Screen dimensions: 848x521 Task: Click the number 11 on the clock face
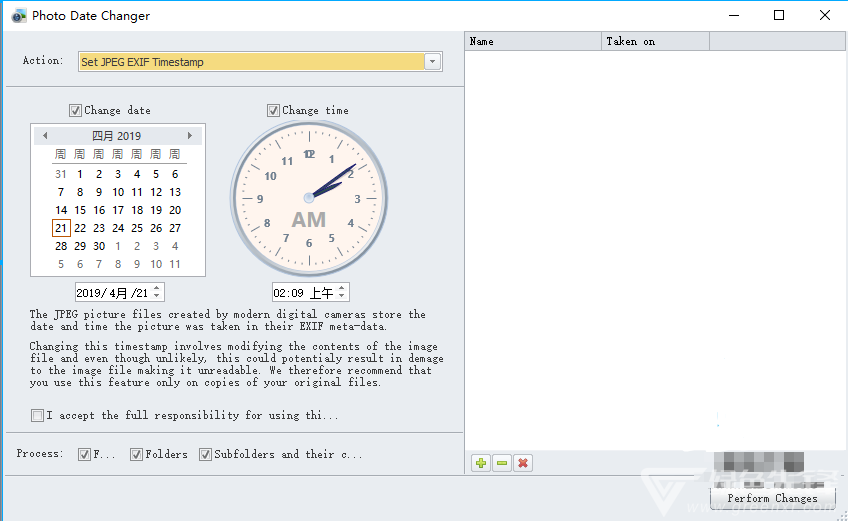pyautogui.click(x=287, y=161)
